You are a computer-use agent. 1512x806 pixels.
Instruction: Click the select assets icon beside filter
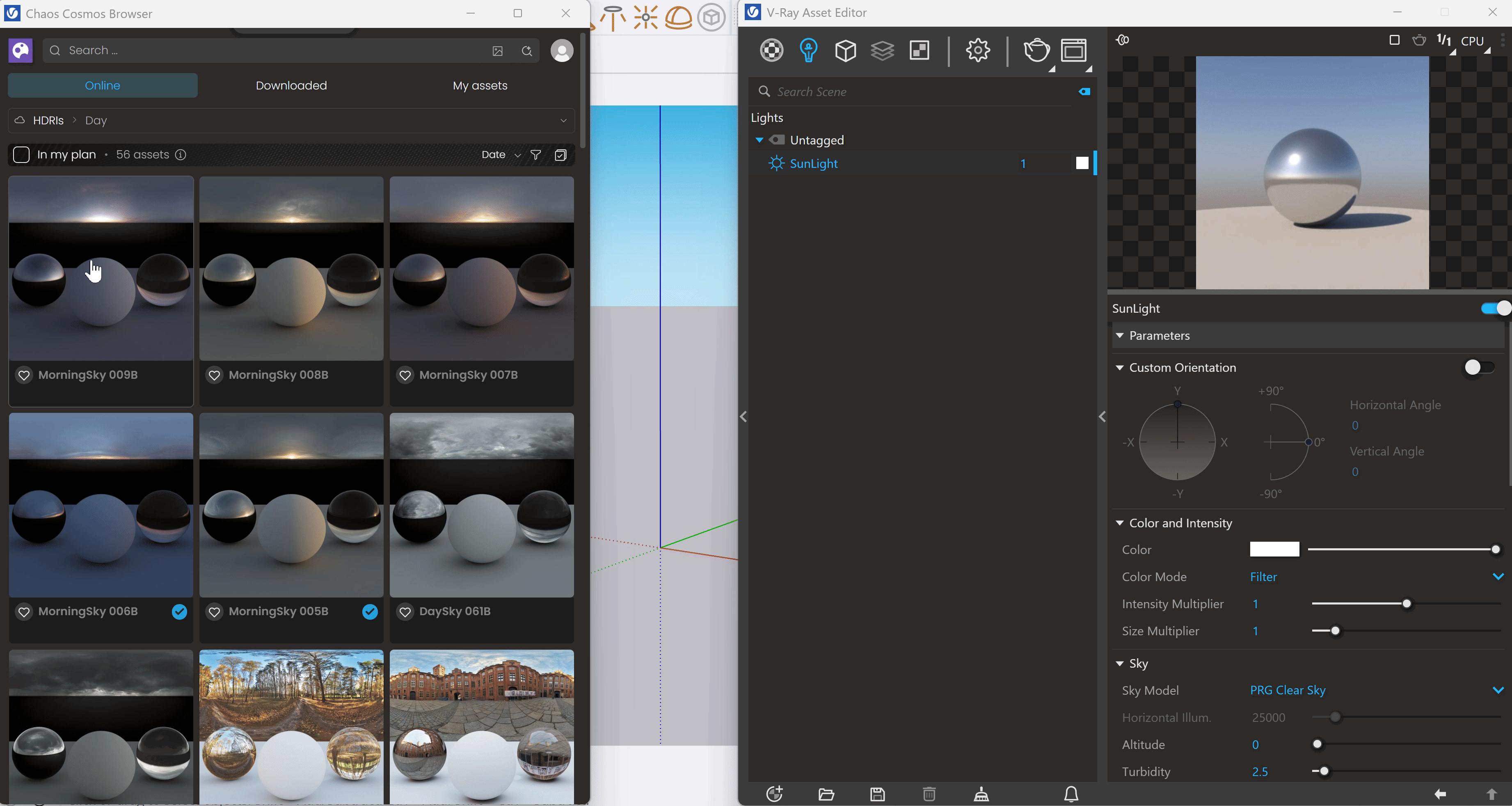click(560, 154)
